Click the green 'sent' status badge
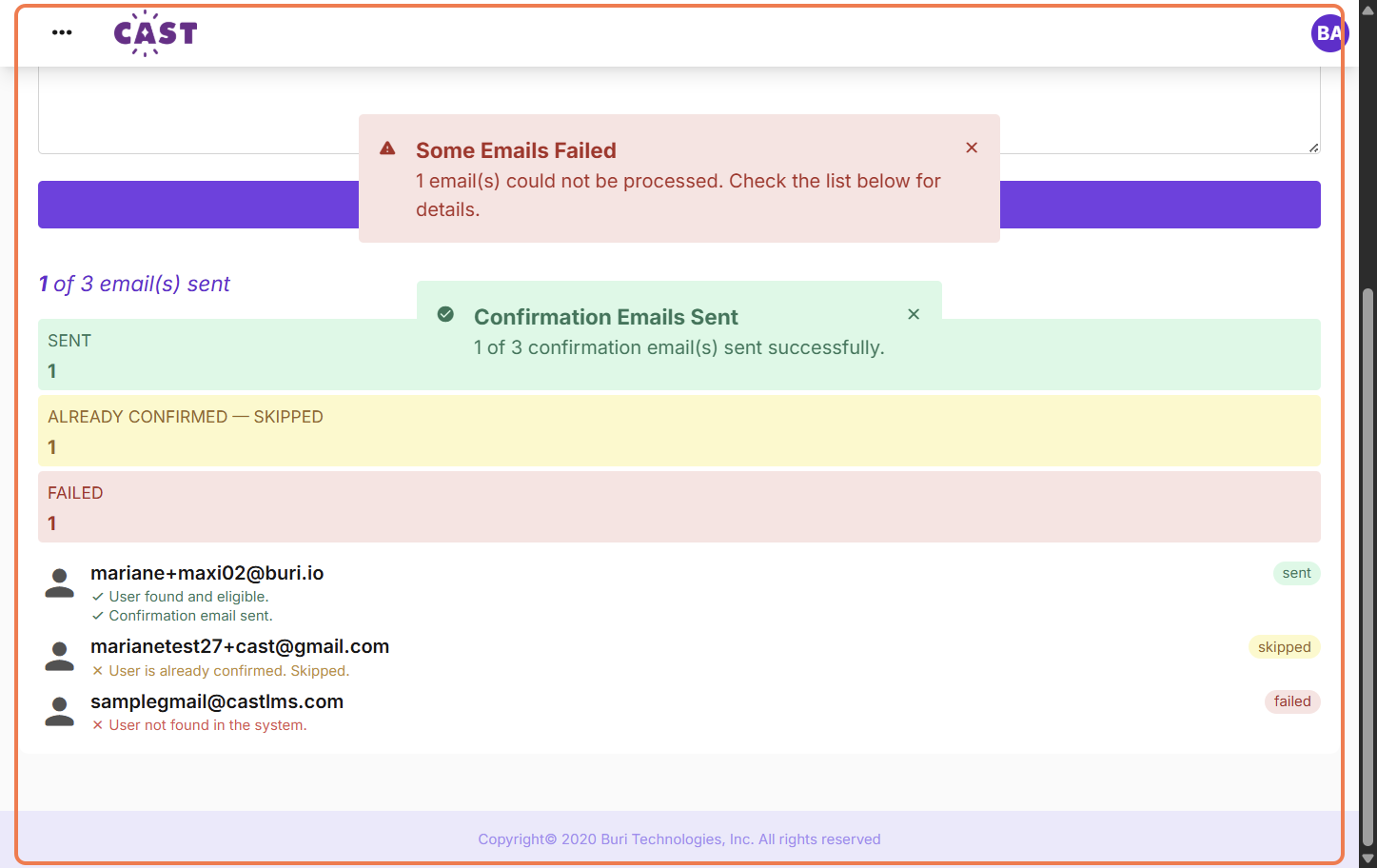The width and height of the screenshot is (1377, 868). point(1296,573)
